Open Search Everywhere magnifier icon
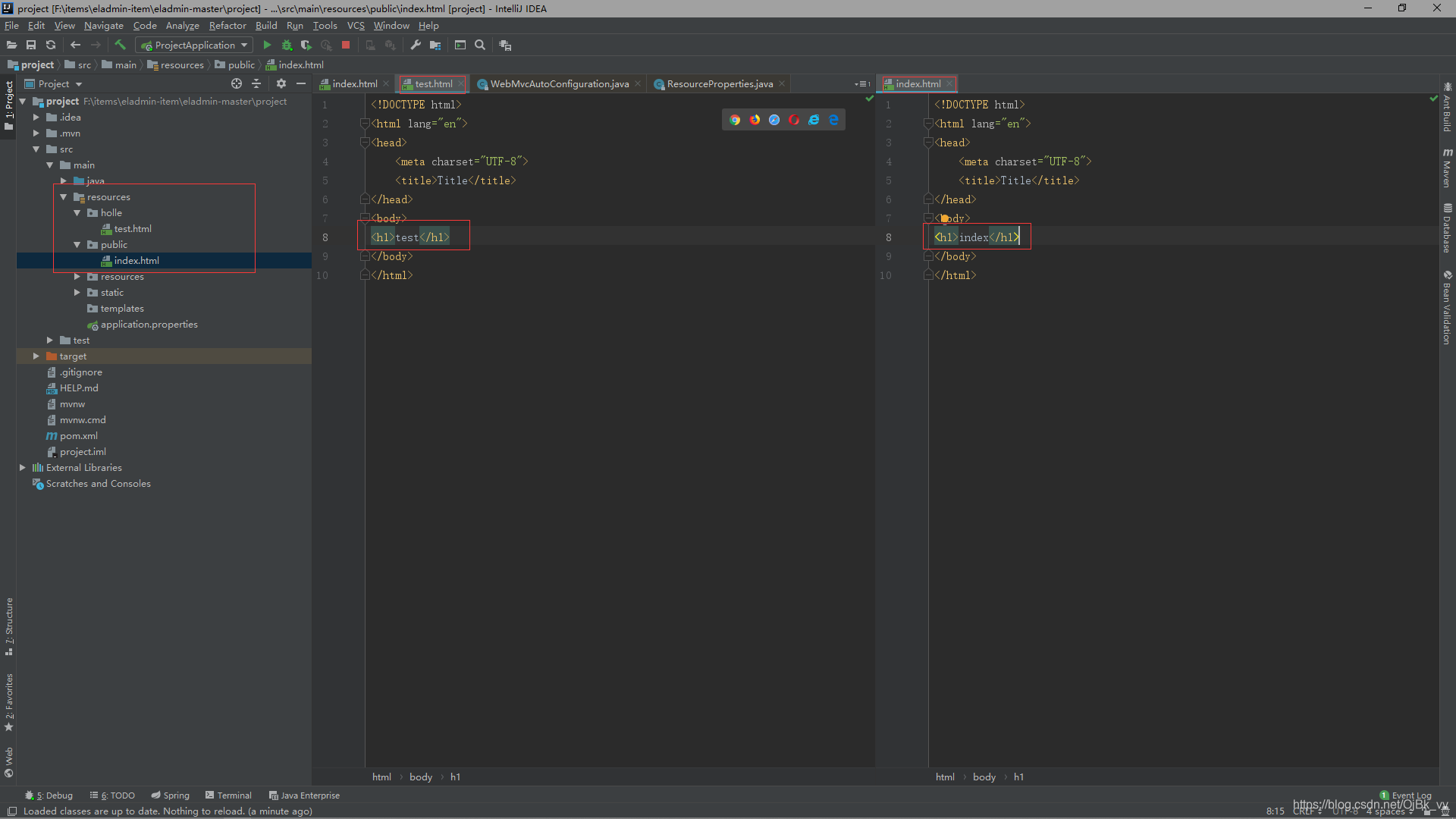1456x819 pixels. click(x=480, y=45)
